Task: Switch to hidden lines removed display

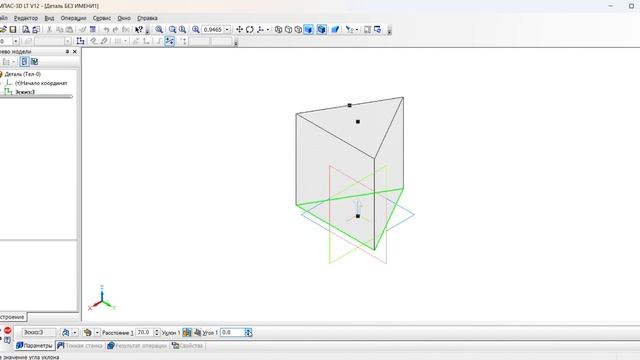Action: pyautogui.click(x=288, y=29)
